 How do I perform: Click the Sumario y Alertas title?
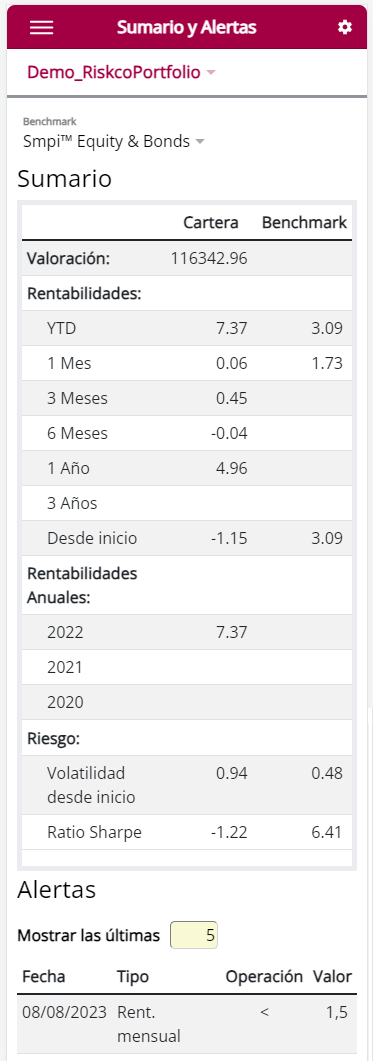(187, 27)
